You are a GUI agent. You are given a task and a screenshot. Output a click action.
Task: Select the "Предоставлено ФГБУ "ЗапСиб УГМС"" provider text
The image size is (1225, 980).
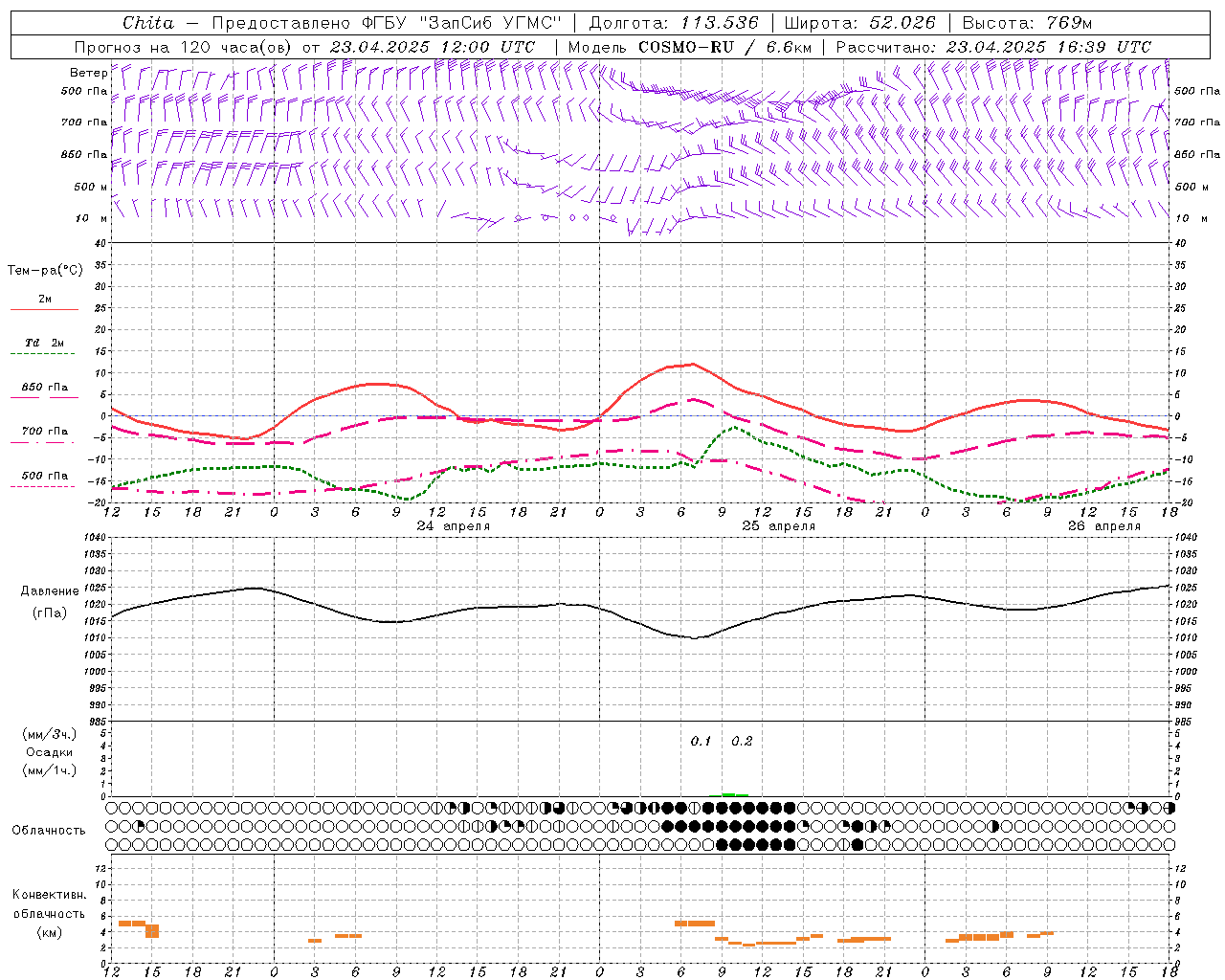pos(385,23)
